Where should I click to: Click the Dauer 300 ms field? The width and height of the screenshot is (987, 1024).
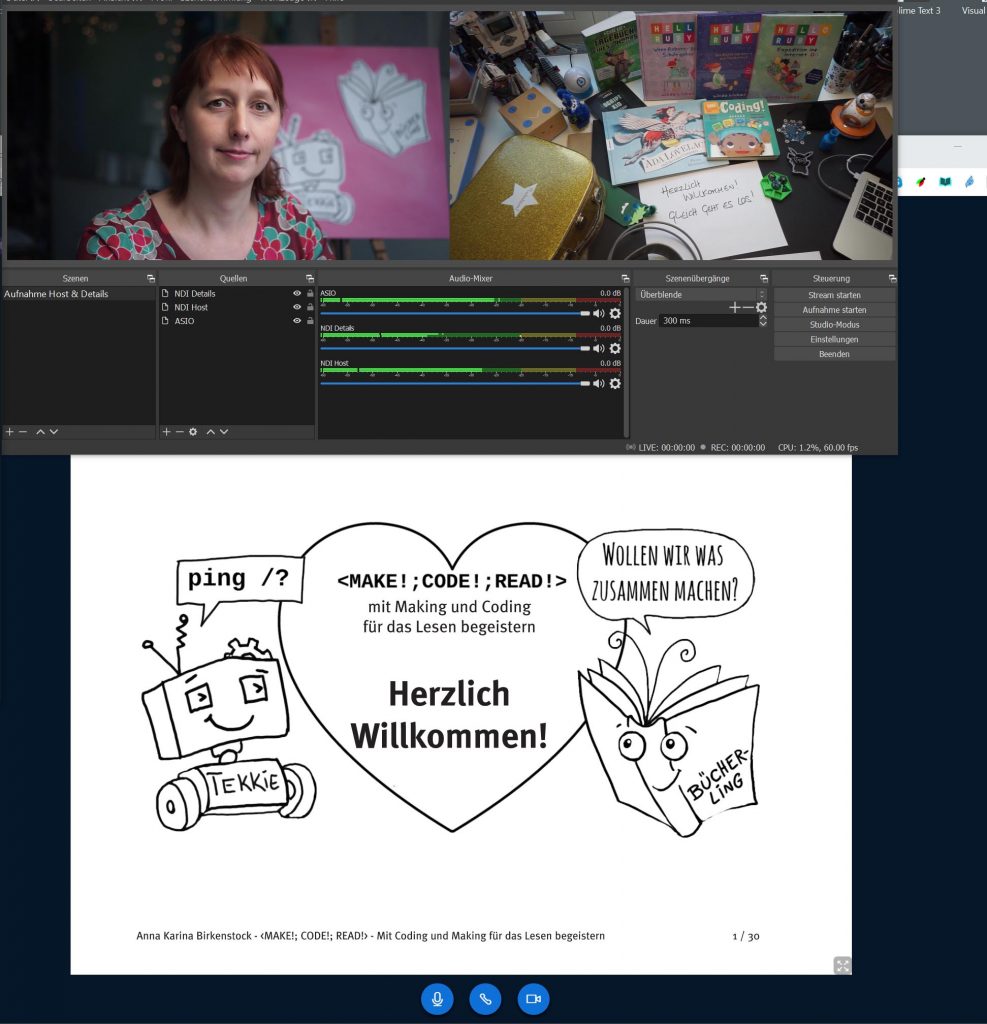click(x=709, y=321)
